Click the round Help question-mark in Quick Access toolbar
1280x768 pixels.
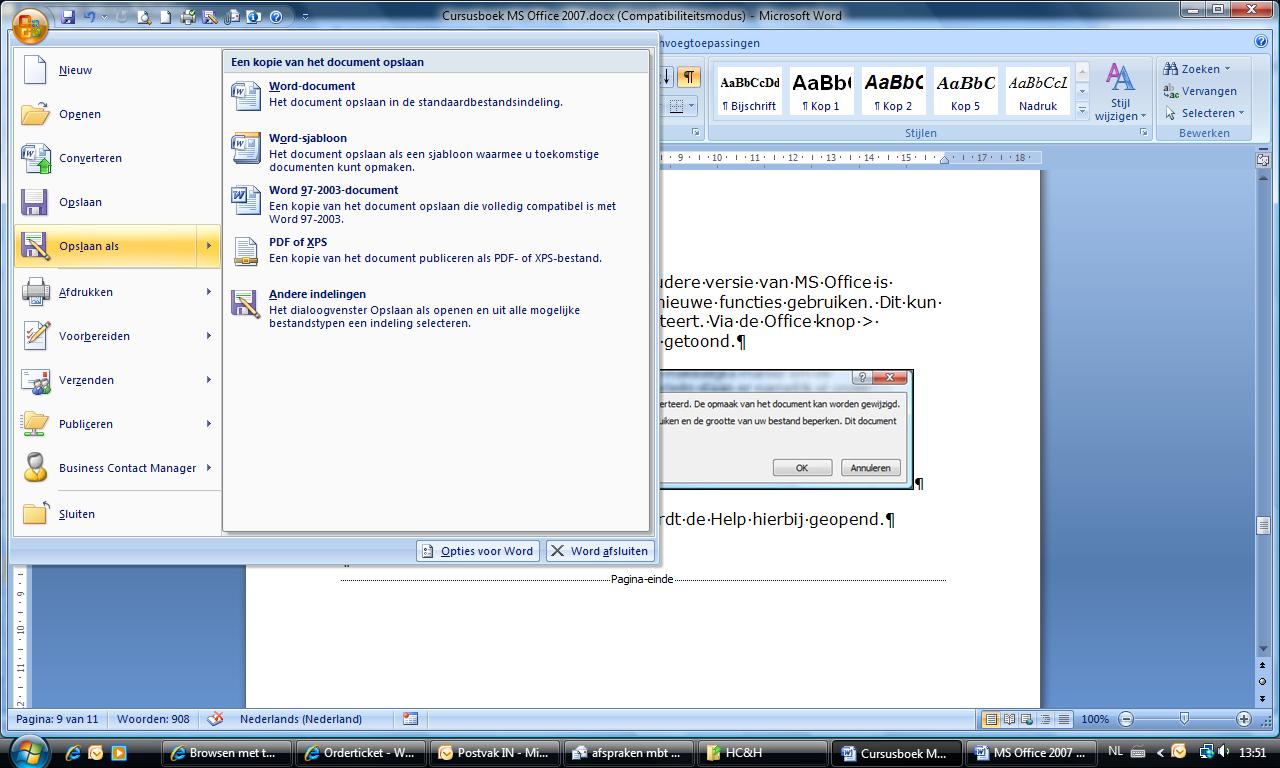(276, 17)
